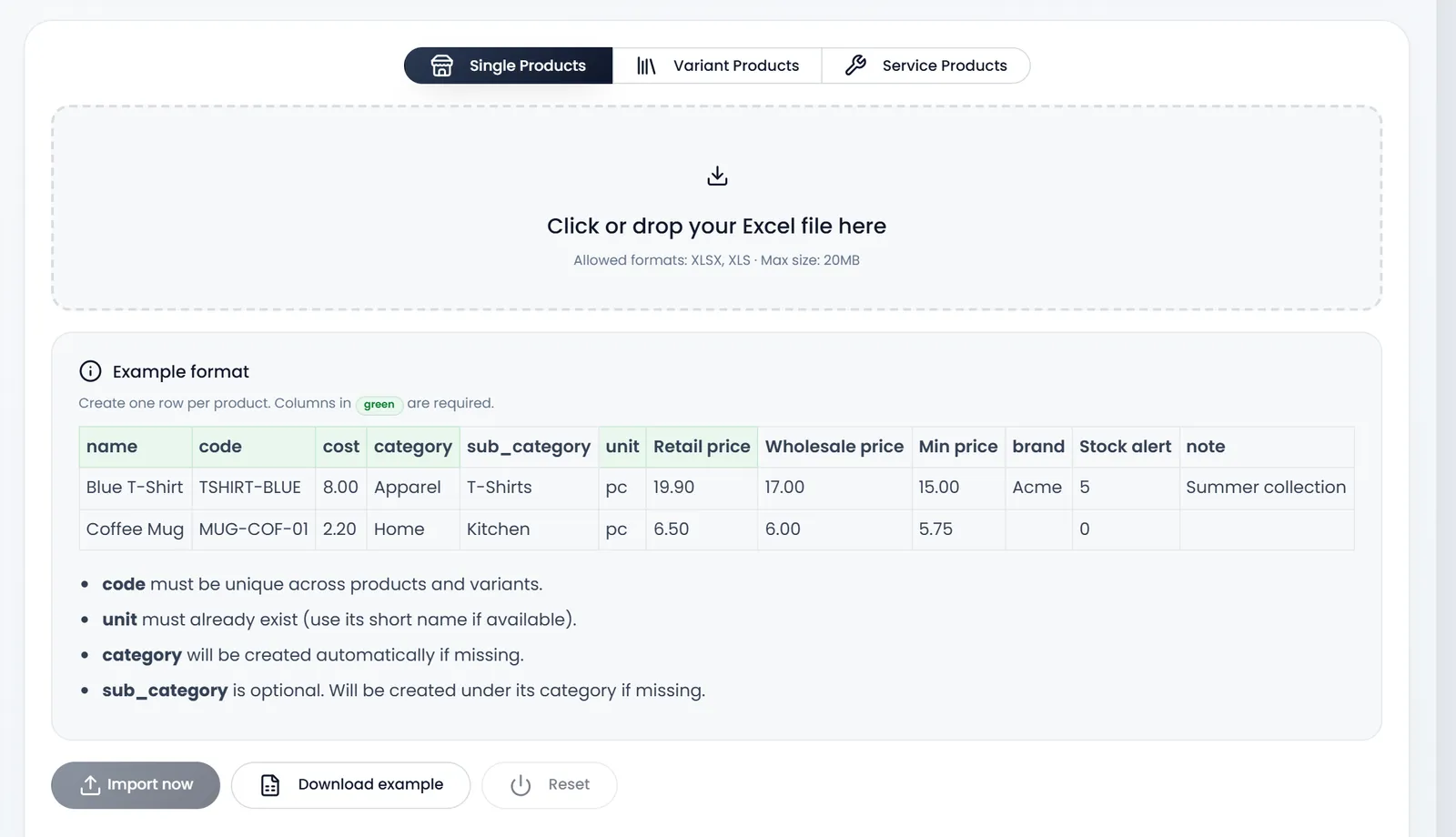The image size is (1456, 837).
Task: Click the Allowed formats hint text
Action: (717, 260)
